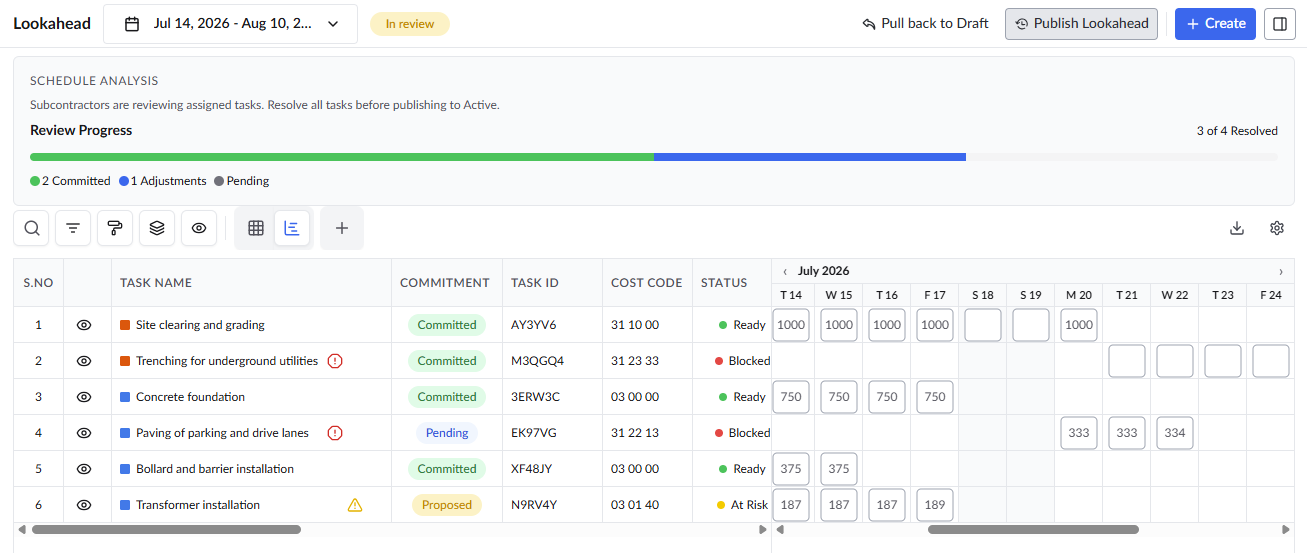Click the plus add view button
The width and height of the screenshot is (1307, 553).
(x=342, y=228)
